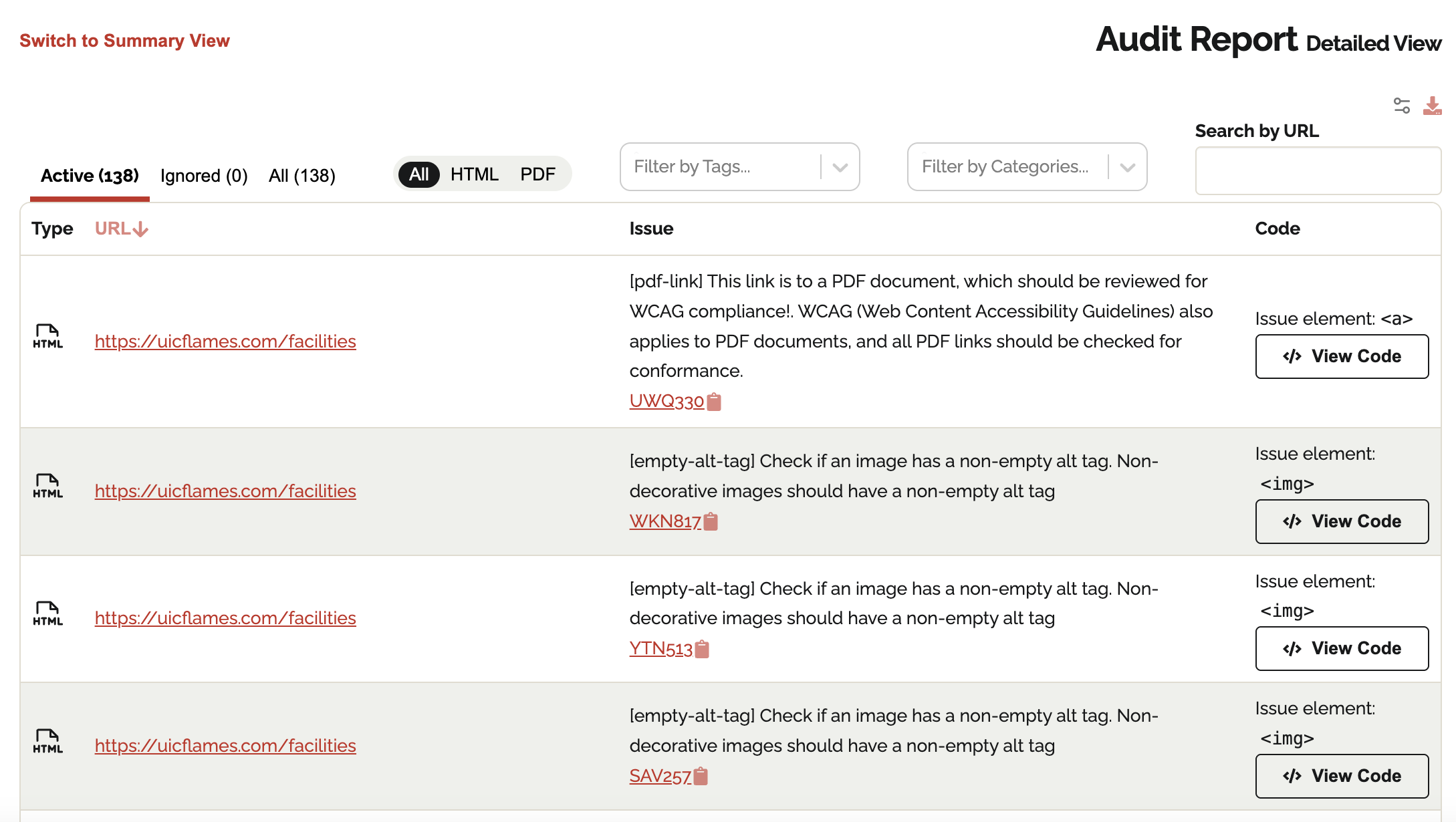Copy issue ID UWQ330 via clipboard icon
1456x822 pixels.
714,402
